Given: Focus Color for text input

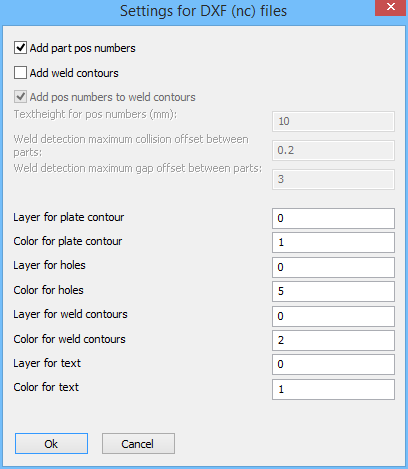Looking at the screenshot, I should pos(333,389).
